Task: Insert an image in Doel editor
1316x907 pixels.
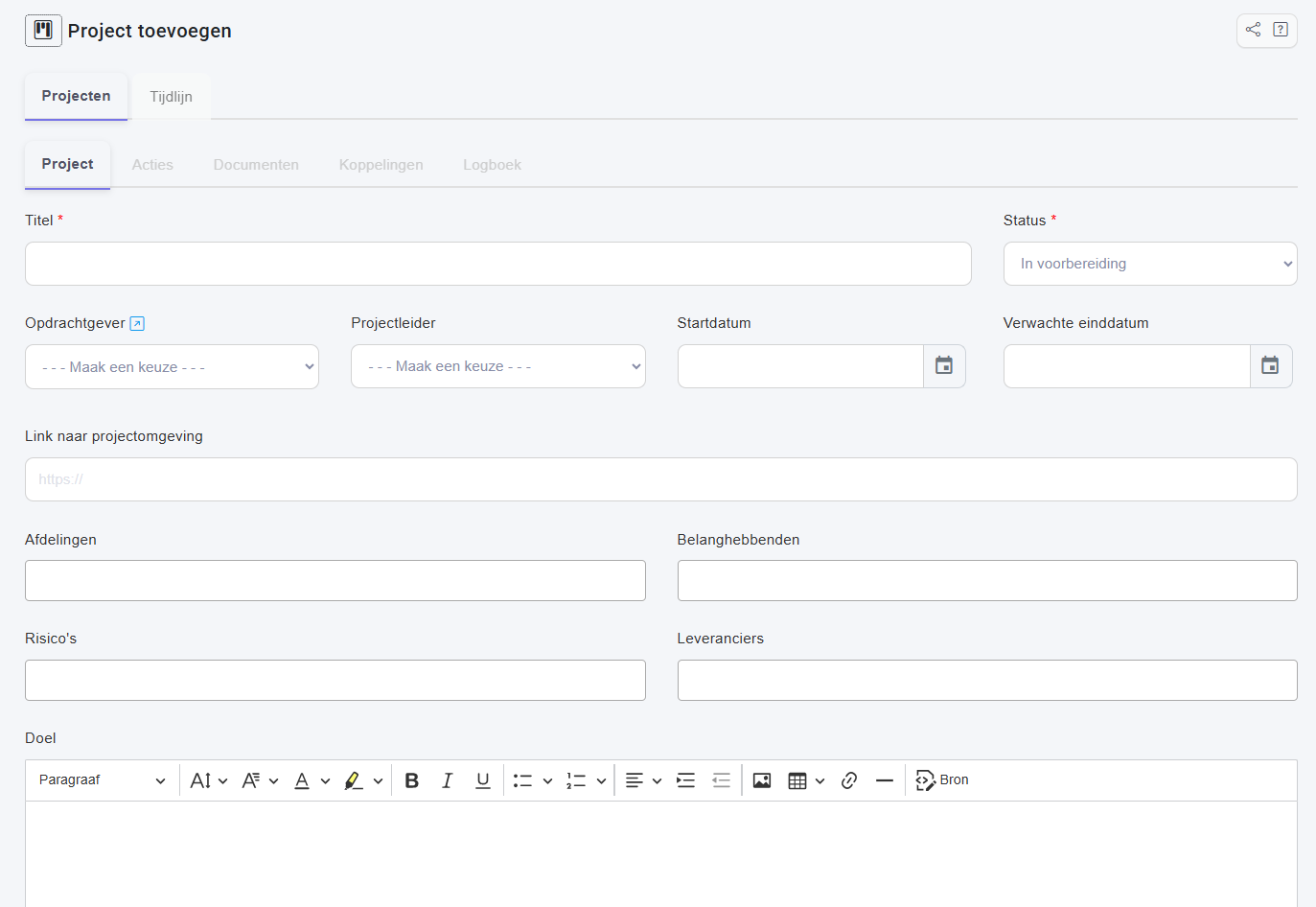Action: coord(762,780)
